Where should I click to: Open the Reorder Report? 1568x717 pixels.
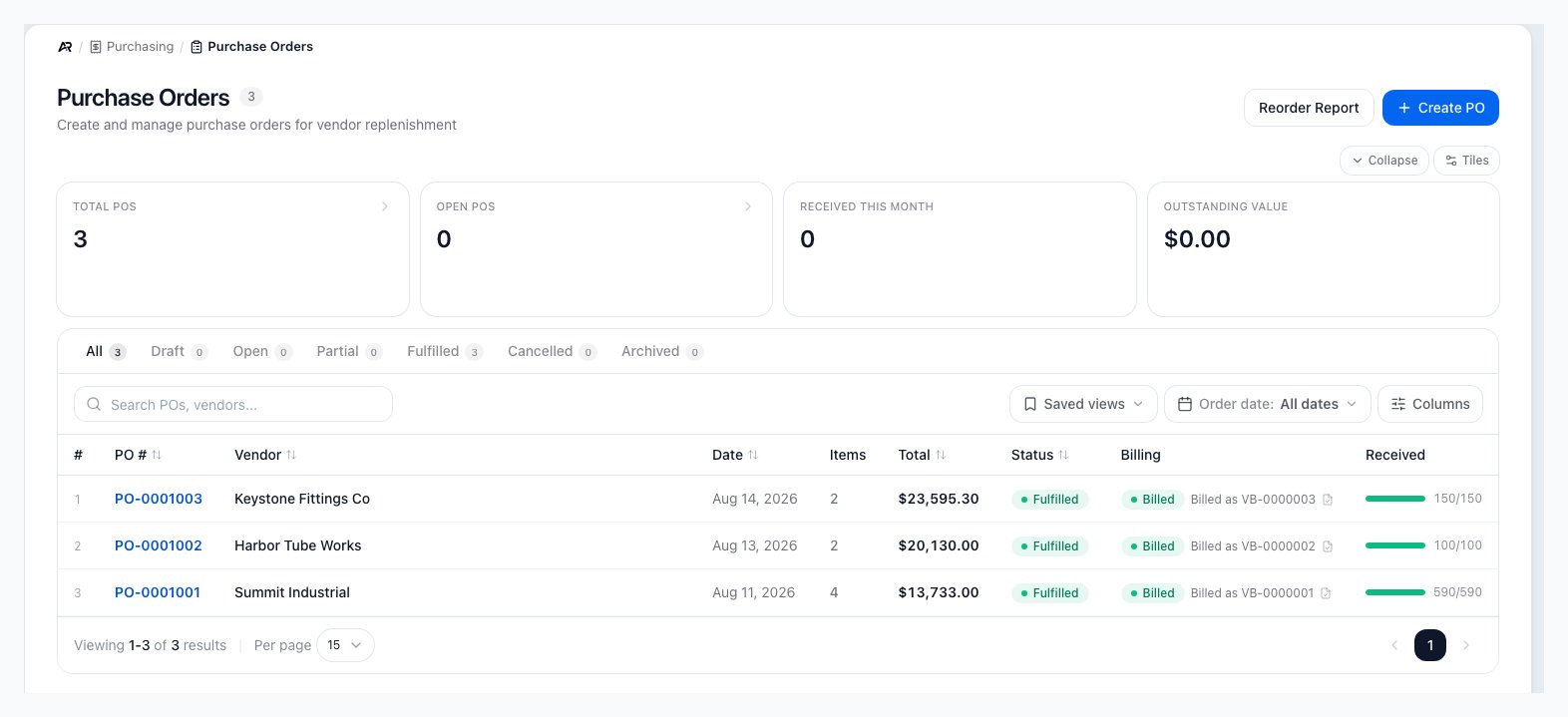click(1309, 108)
